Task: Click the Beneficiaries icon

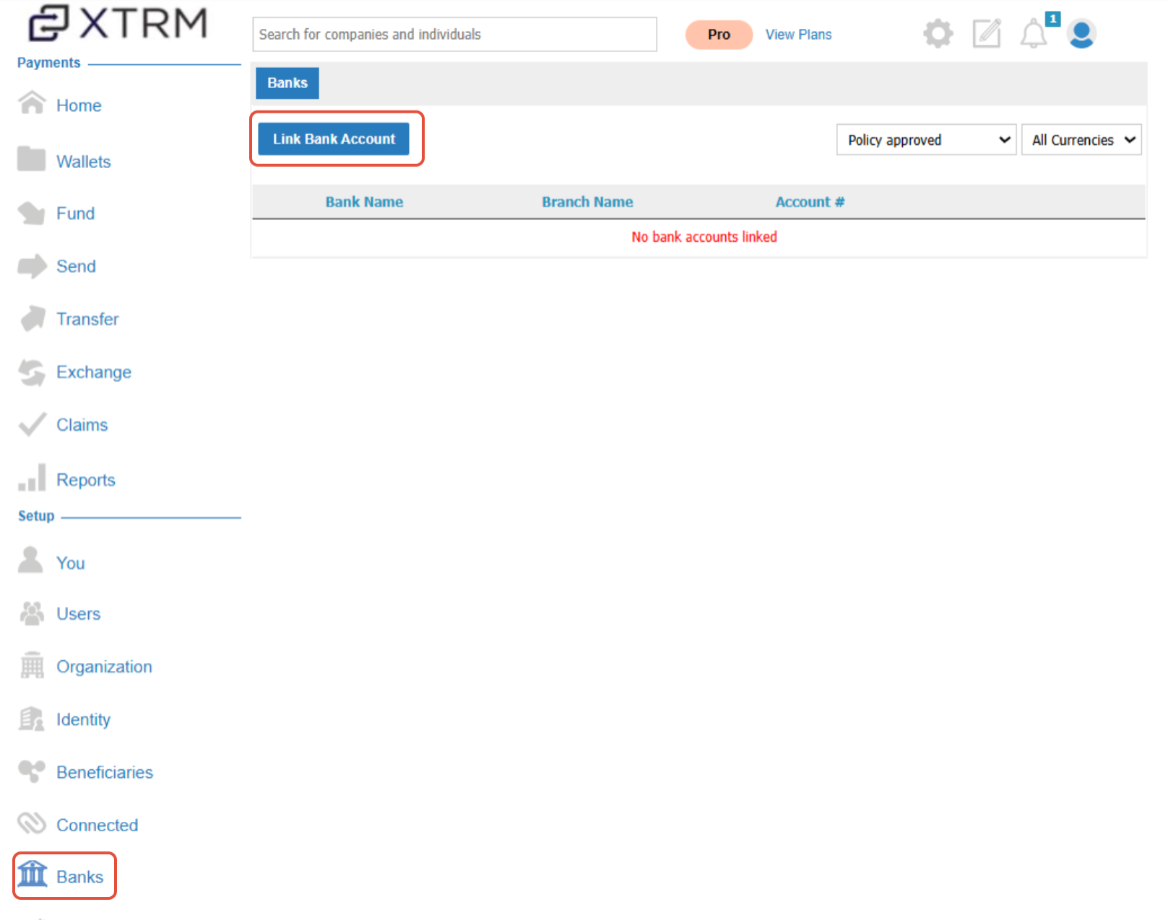Action: tap(32, 771)
